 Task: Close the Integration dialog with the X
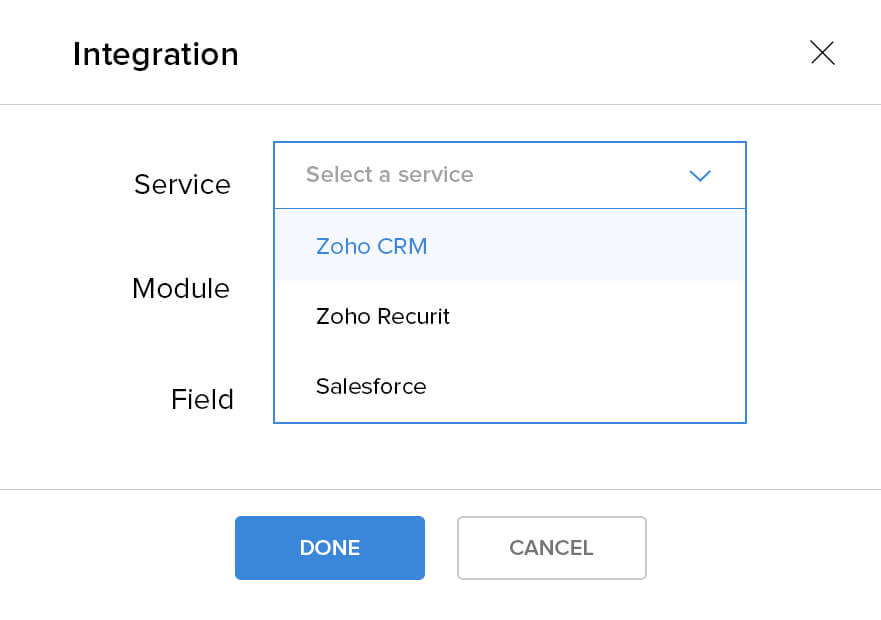822,53
